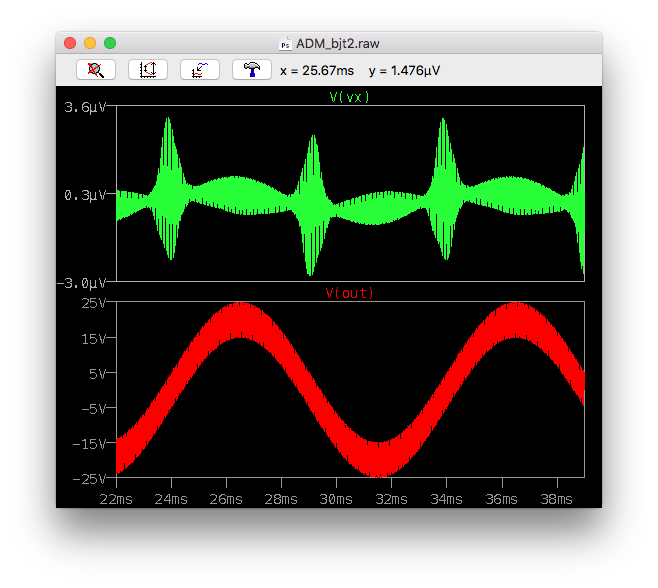Image resolution: width=658 pixels, height=588 pixels.
Task: Click the 32ms time axis label
Action: point(391,499)
